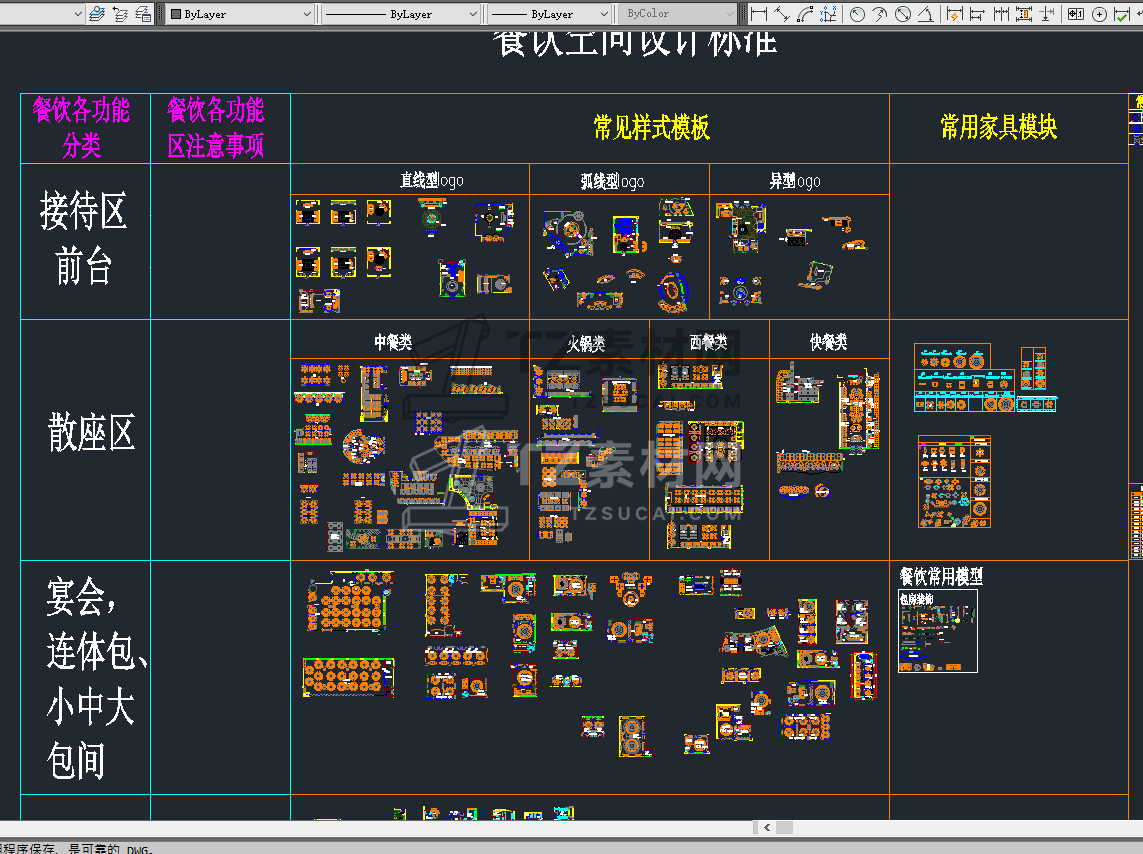The image size is (1143, 854).
Task: Open the Layer States Manager icon
Action: tap(144, 13)
